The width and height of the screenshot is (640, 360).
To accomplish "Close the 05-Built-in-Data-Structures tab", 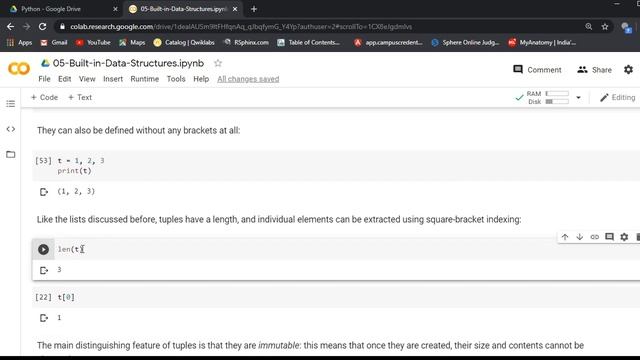I will click(235, 9).
